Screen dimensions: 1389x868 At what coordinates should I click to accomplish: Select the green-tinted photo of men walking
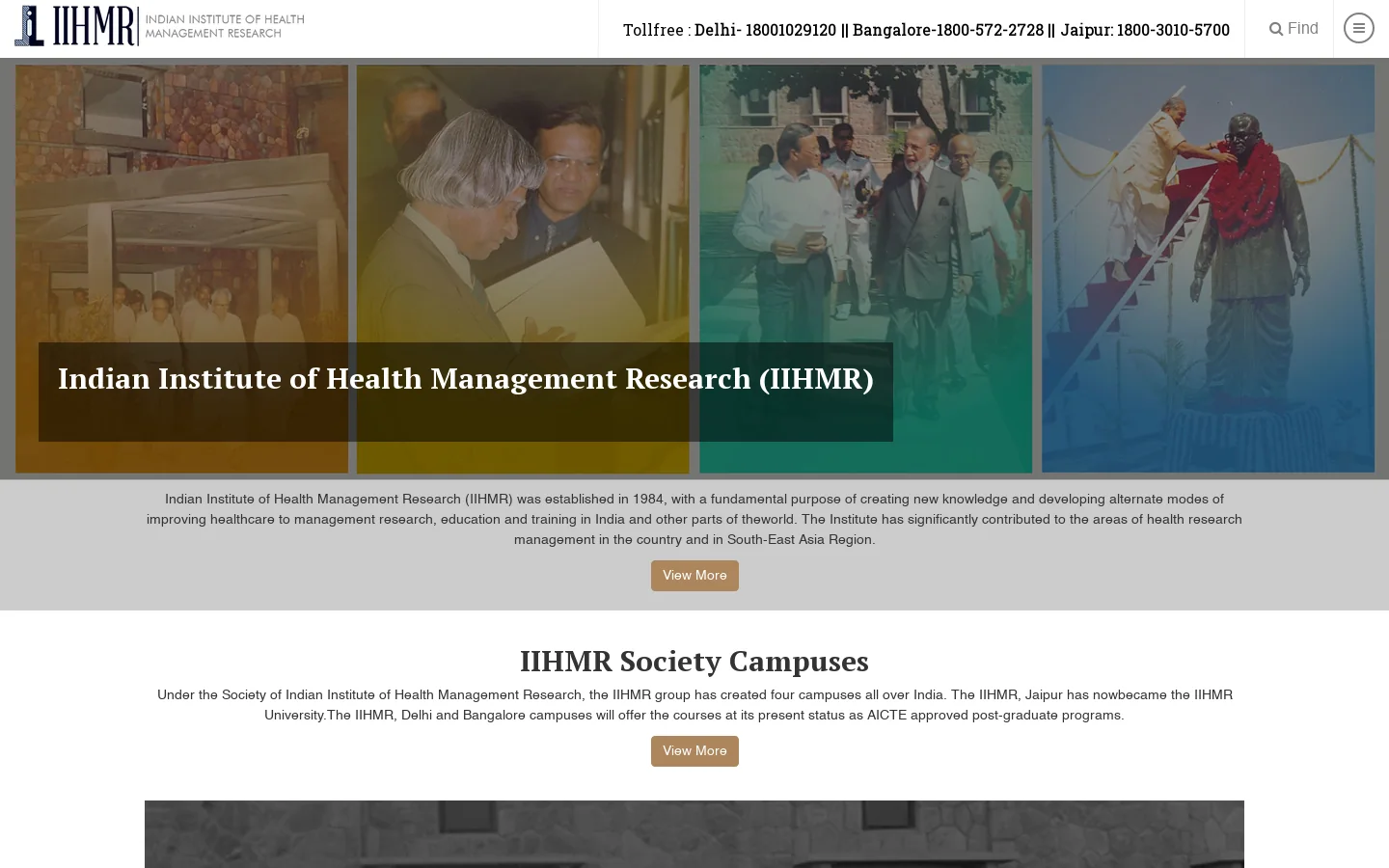click(x=865, y=269)
